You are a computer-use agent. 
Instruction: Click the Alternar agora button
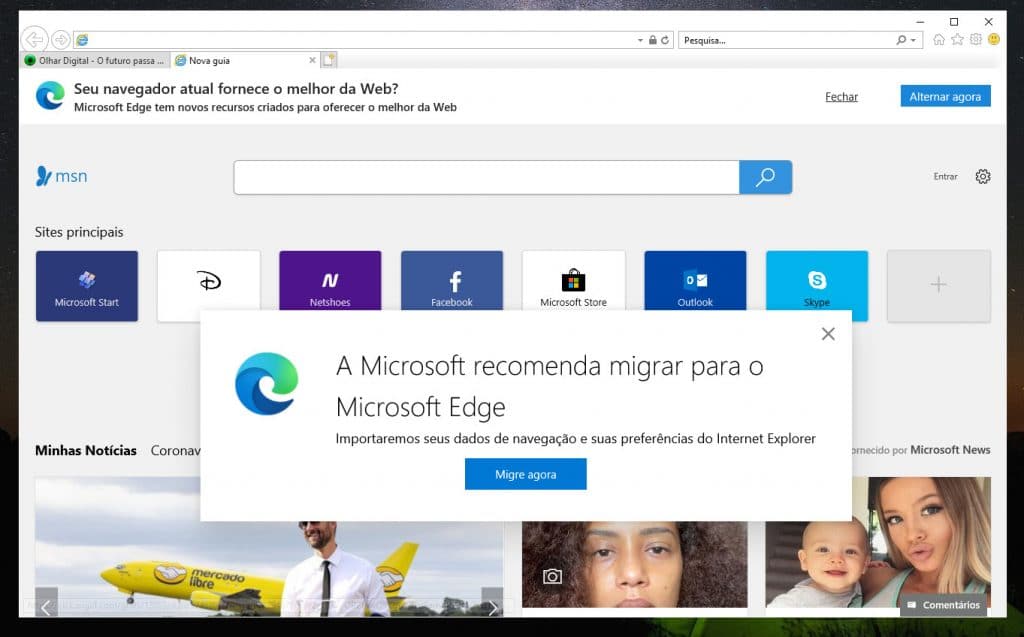(x=945, y=96)
